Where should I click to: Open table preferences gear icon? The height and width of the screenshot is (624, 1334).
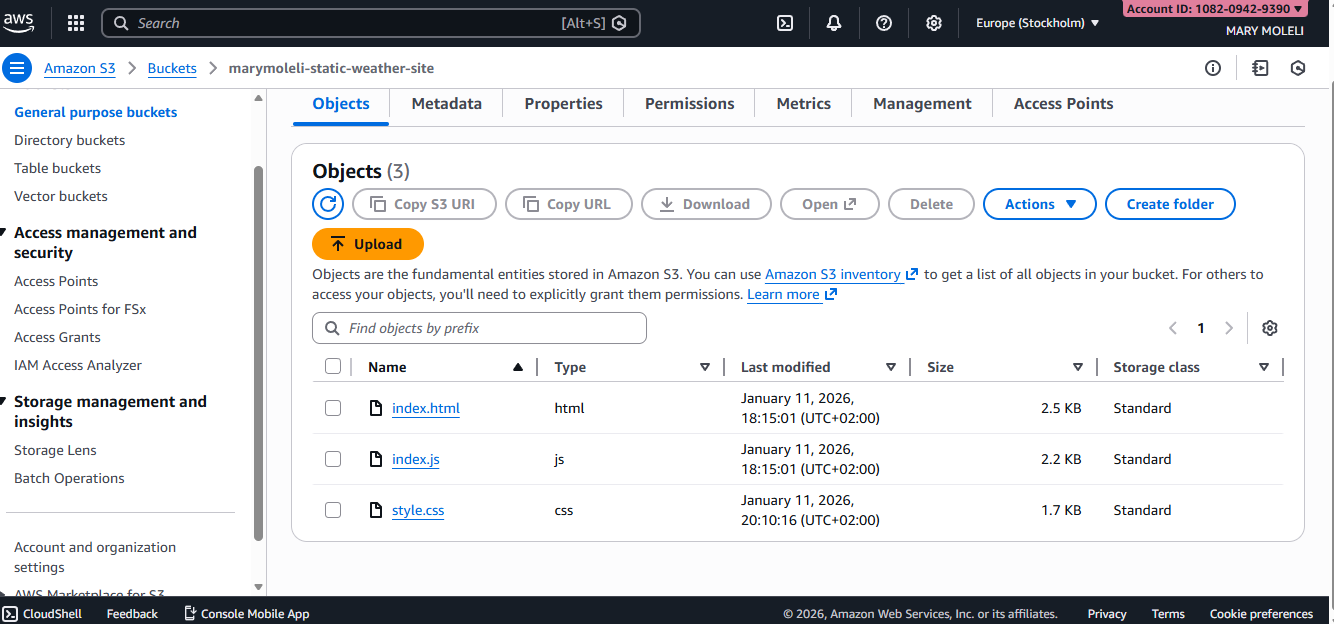(1270, 328)
